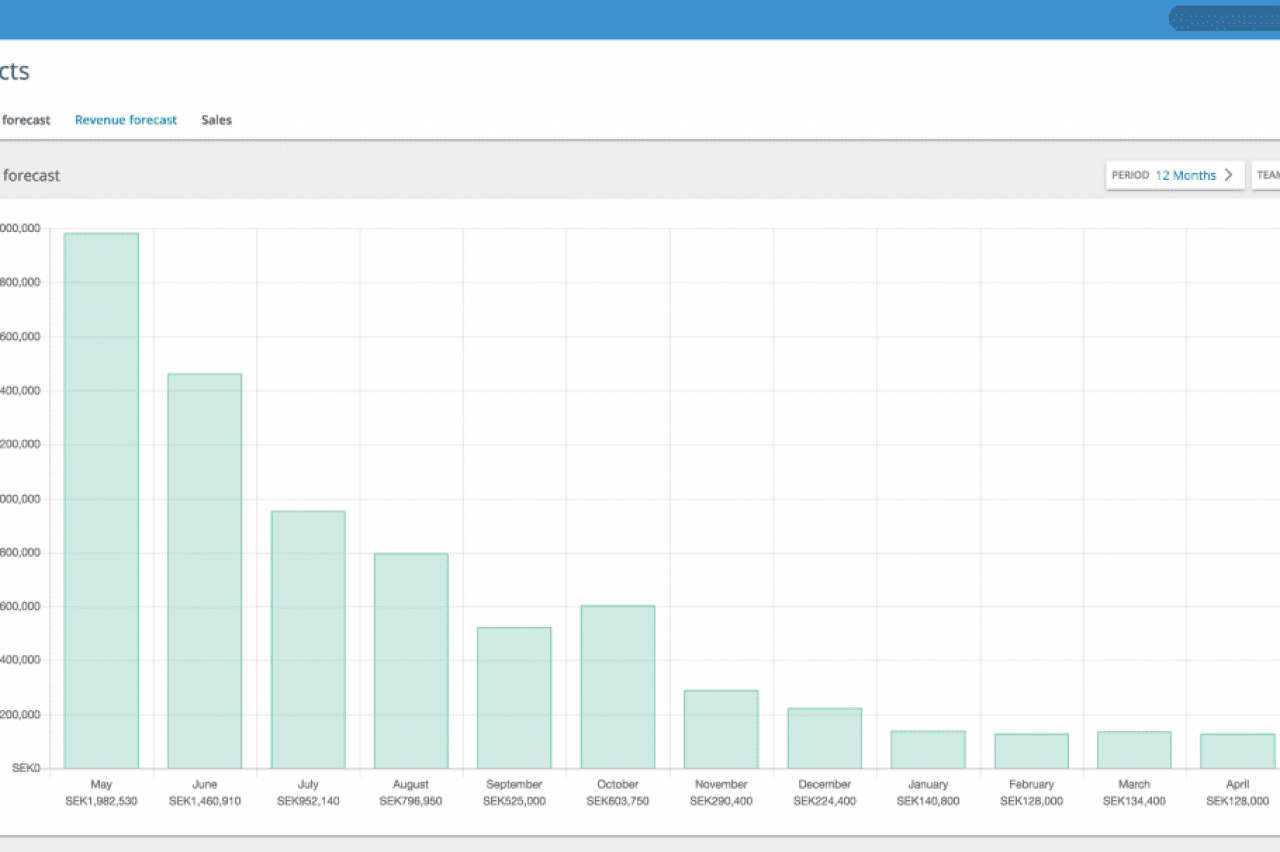1280x852 pixels.
Task: Select the March bar in the chart
Action: click(x=1134, y=750)
